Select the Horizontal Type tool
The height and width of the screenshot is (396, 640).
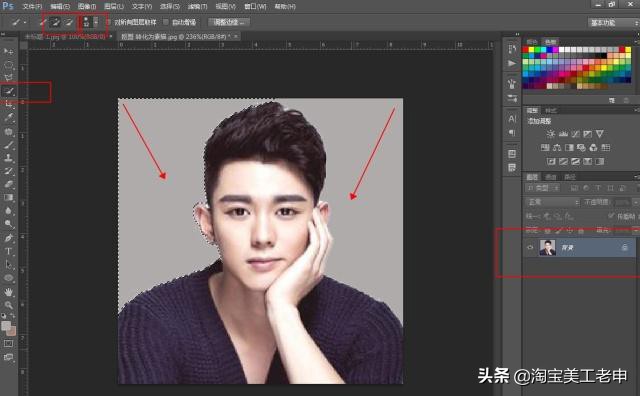click(x=8, y=251)
